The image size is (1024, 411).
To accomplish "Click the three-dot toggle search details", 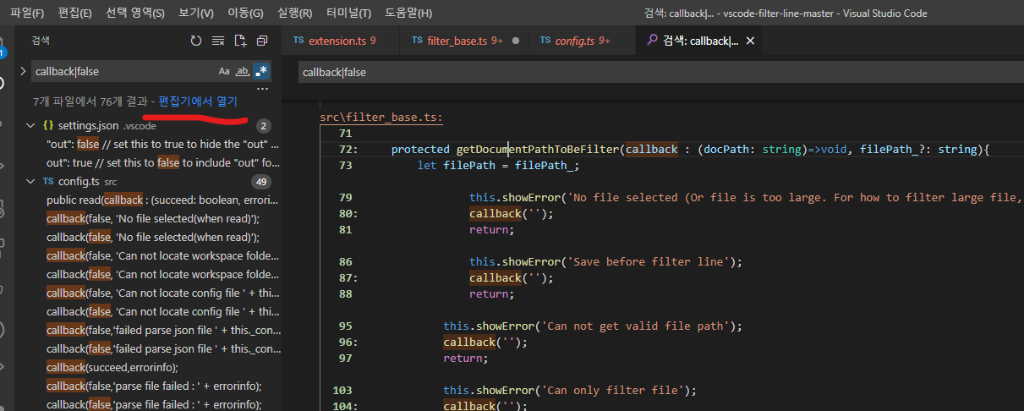I will [x=262, y=87].
